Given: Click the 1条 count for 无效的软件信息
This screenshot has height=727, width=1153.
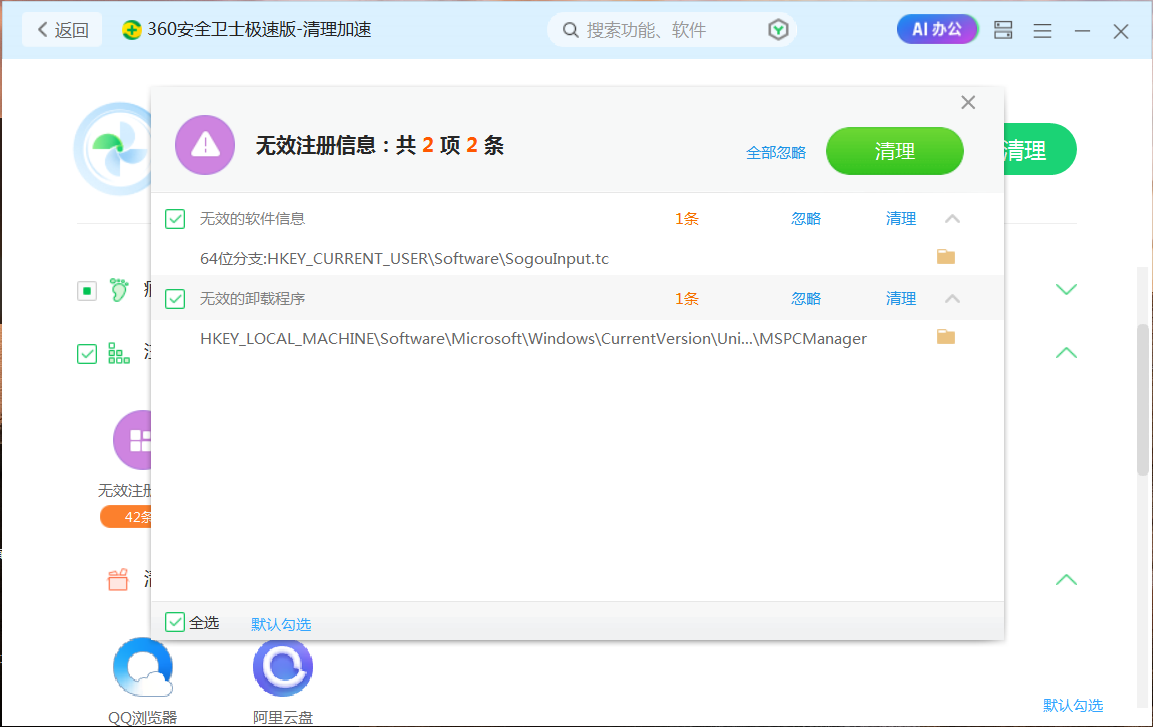Looking at the screenshot, I should pos(687,219).
